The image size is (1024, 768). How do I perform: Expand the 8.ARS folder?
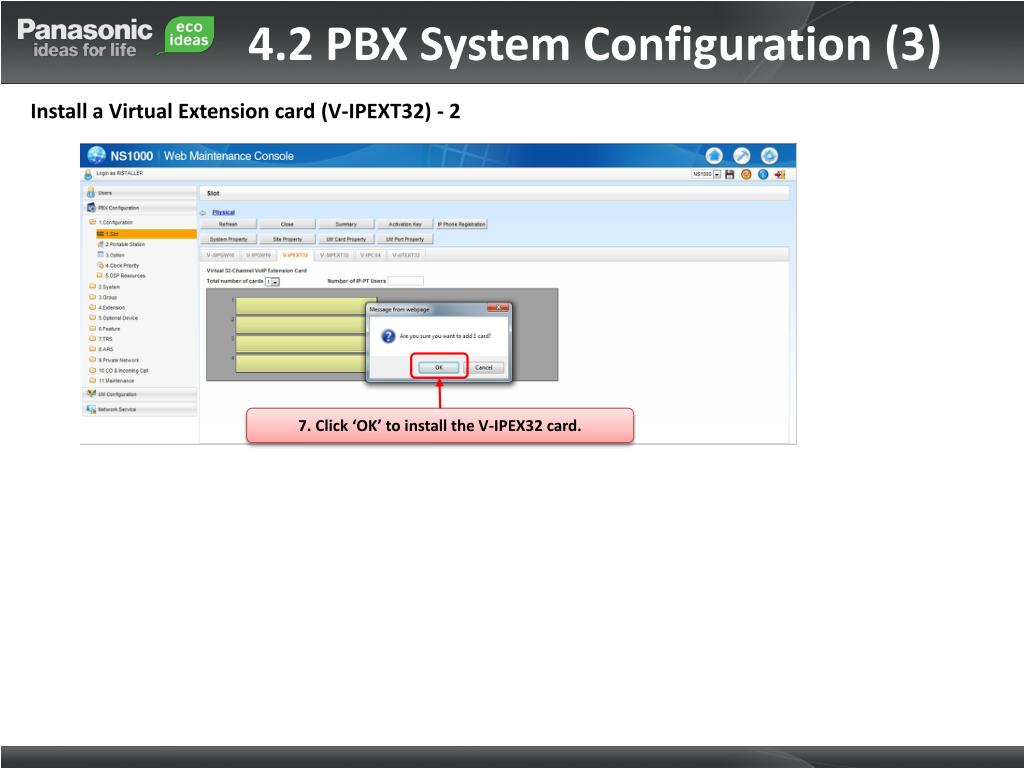point(93,349)
